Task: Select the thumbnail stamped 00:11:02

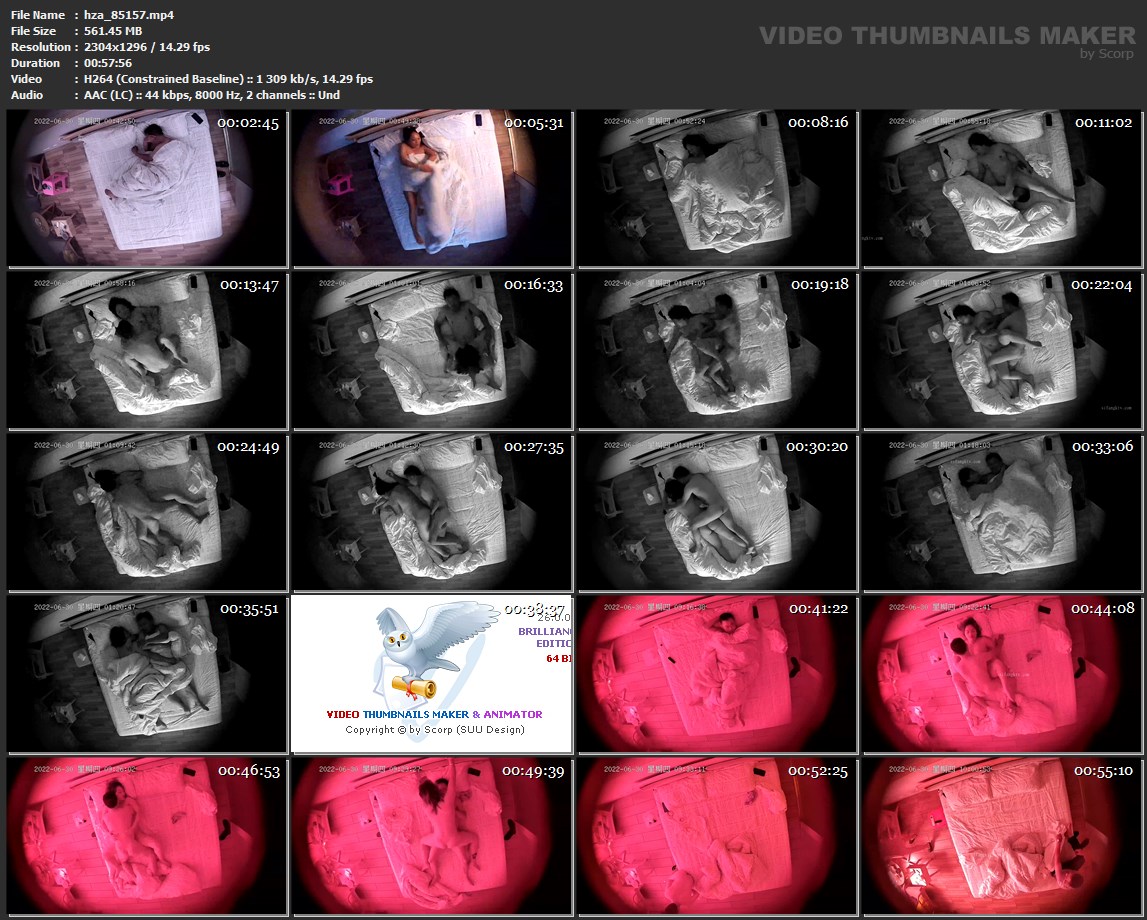Action: pyautogui.click(x=1002, y=189)
